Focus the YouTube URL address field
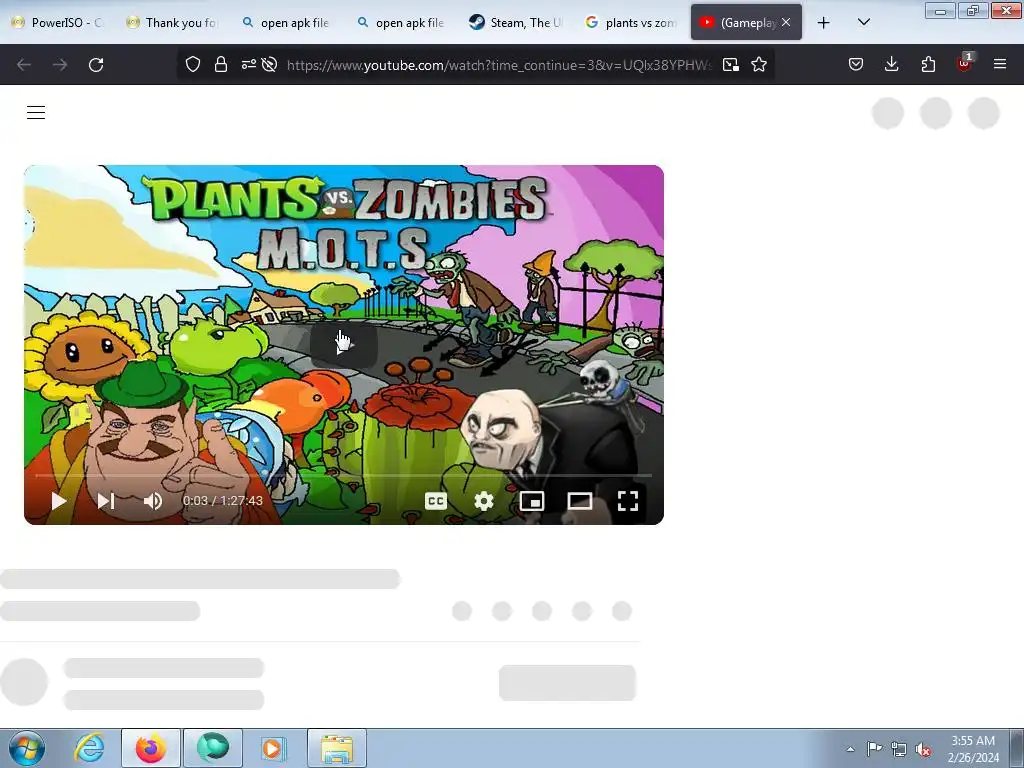Image resolution: width=1024 pixels, height=768 pixels. pyautogui.click(x=499, y=65)
